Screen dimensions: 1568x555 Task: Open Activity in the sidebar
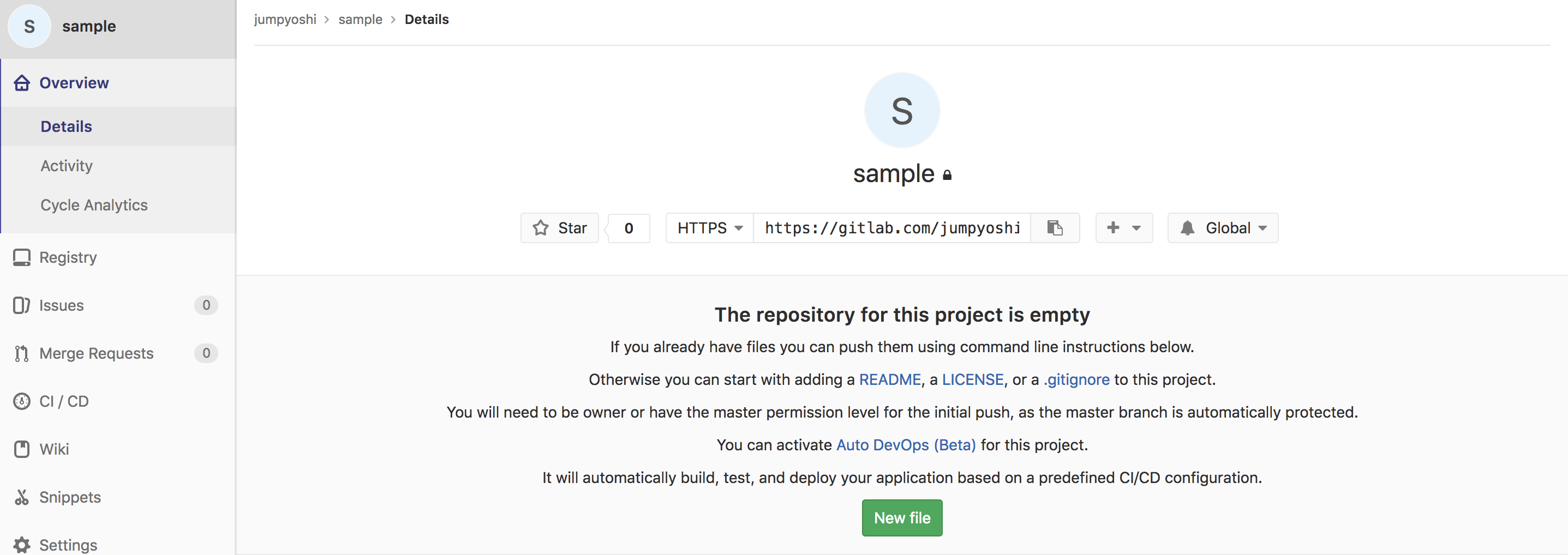tap(67, 166)
